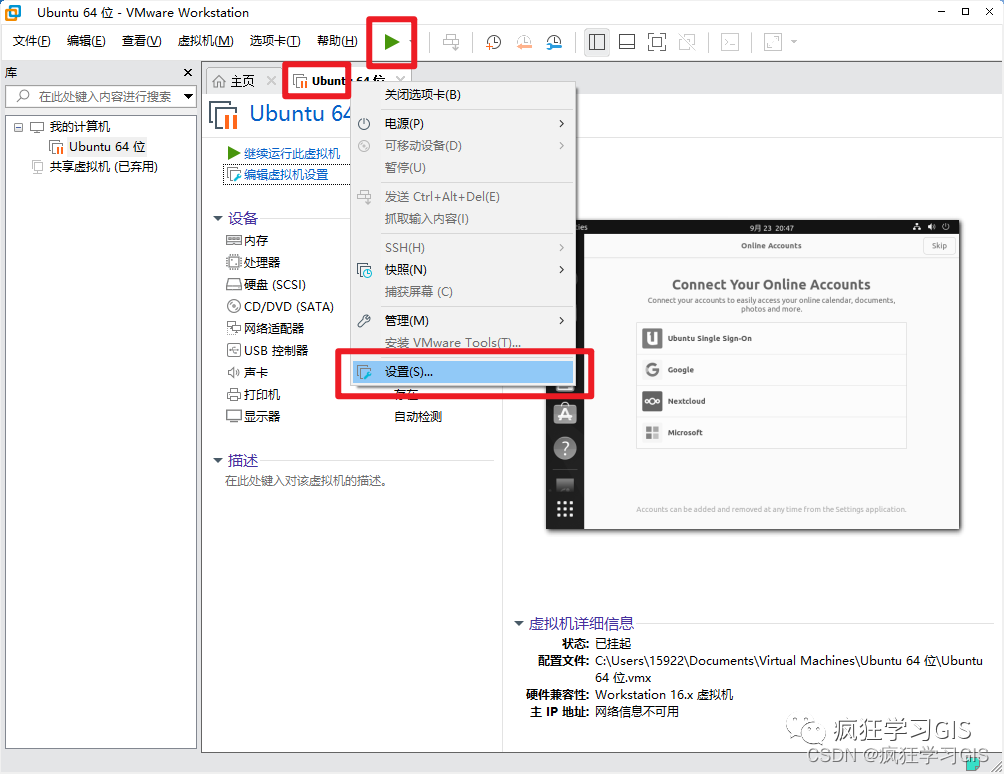
Task: Click send Ctrl+Alt+Del toolbar icon
Action: point(451,42)
